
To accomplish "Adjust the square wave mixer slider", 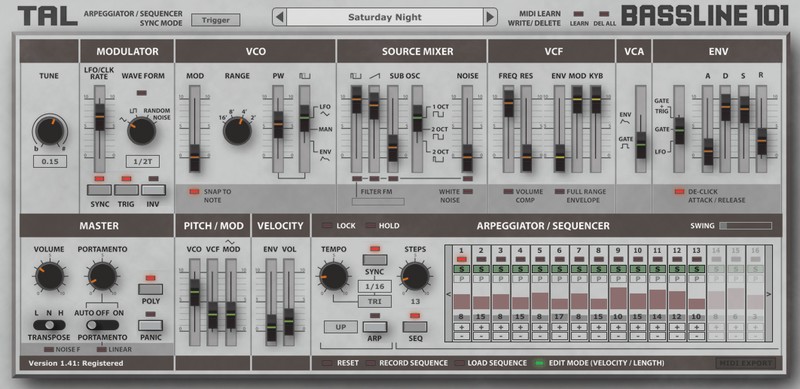I will click(357, 100).
